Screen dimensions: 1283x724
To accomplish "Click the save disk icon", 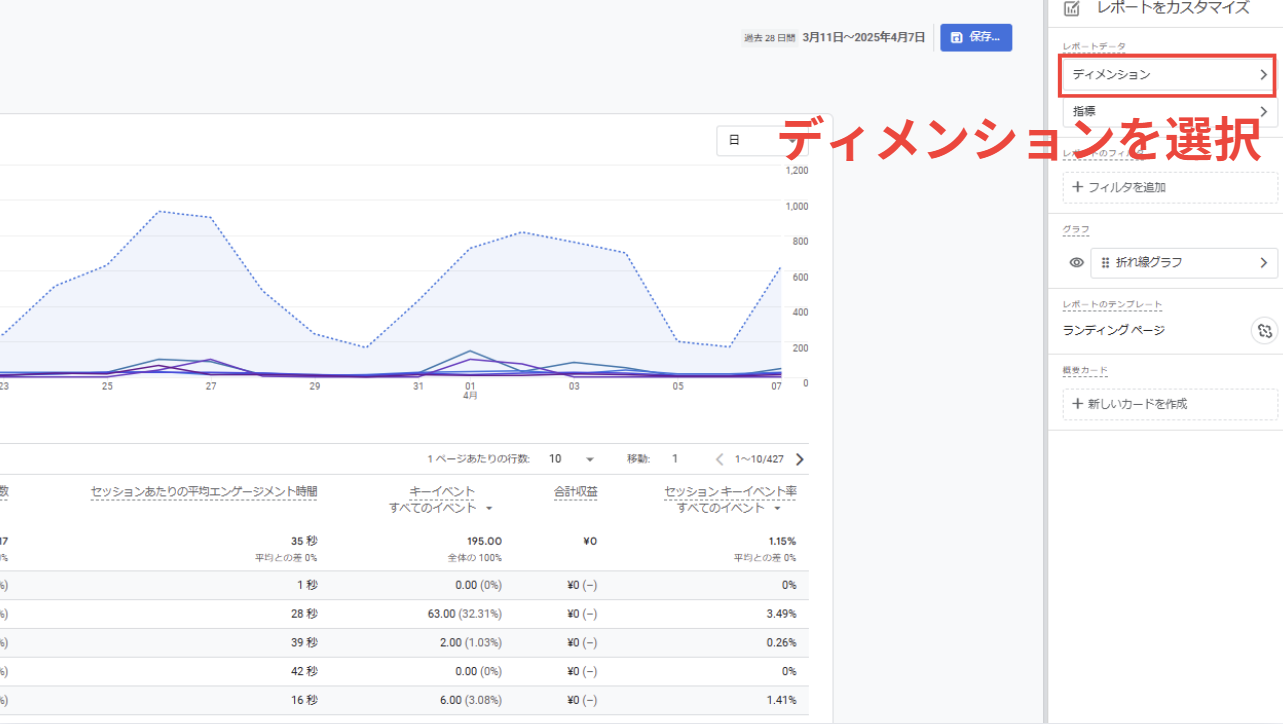I will [957, 38].
